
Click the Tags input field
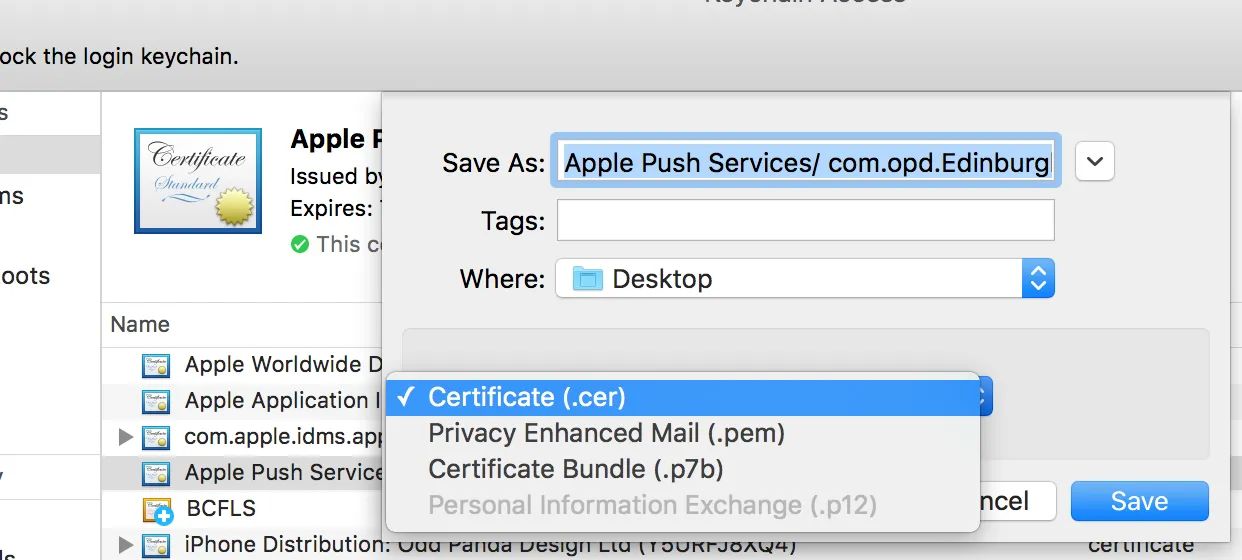click(806, 220)
